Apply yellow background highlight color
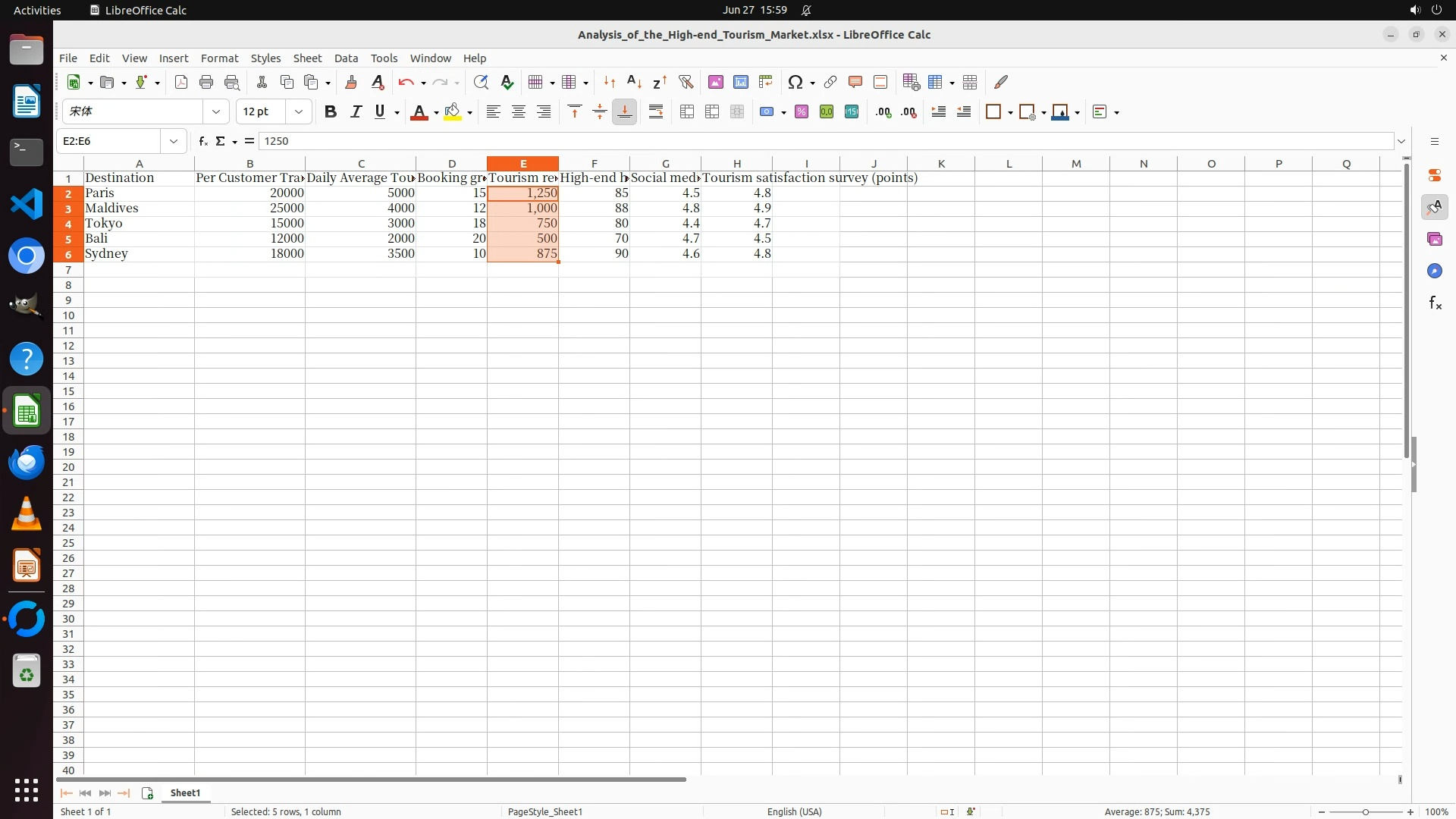1456x819 pixels. [453, 112]
